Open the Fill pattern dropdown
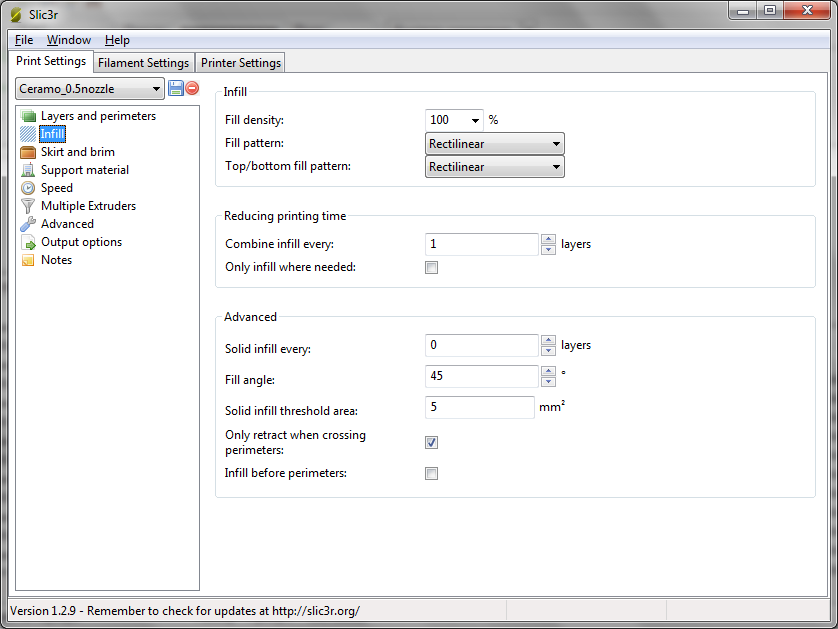The height and width of the screenshot is (629, 838). pyautogui.click(x=494, y=144)
